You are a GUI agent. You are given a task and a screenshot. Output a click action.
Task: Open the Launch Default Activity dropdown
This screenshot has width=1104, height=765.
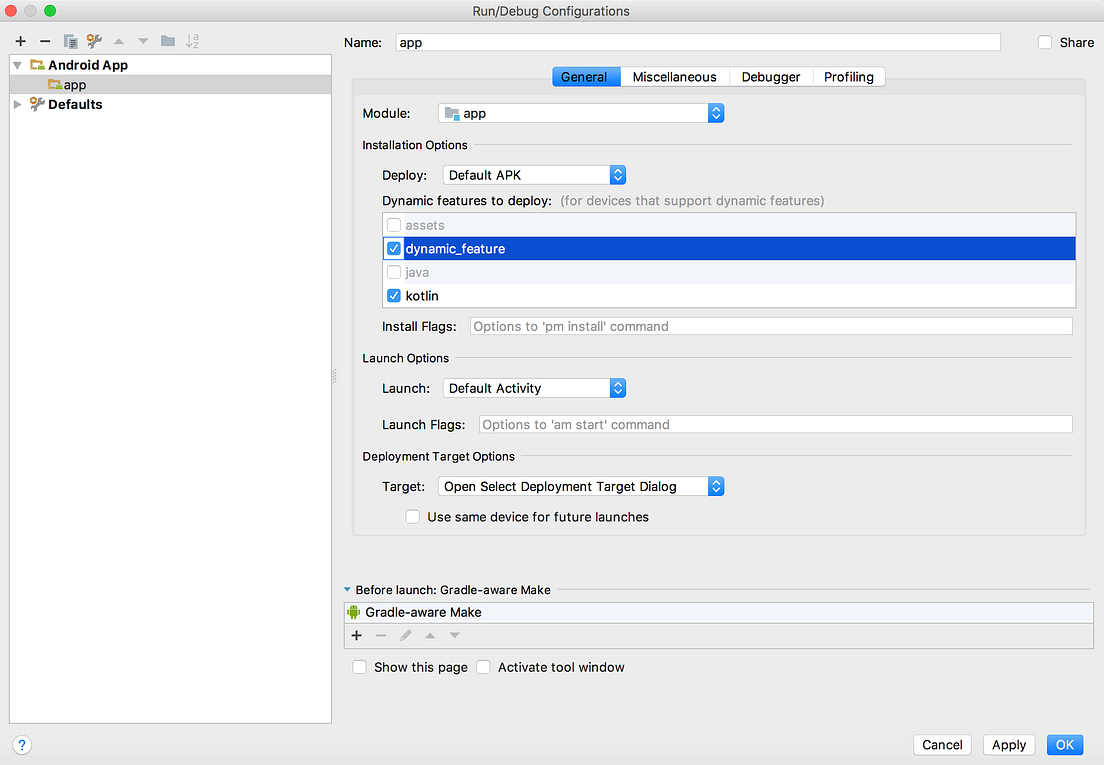click(x=534, y=388)
